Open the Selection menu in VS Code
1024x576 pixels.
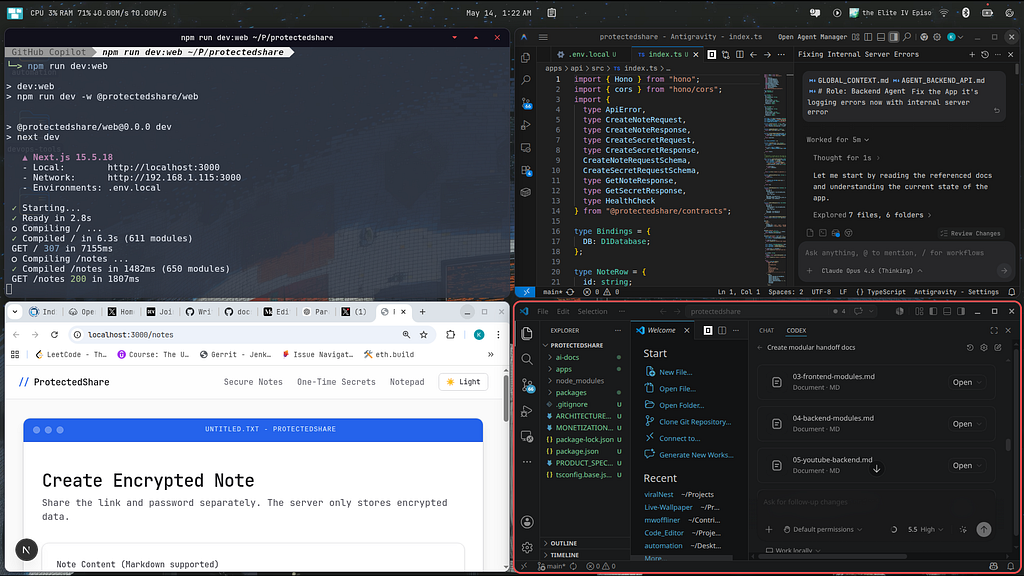pyautogui.click(x=592, y=312)
